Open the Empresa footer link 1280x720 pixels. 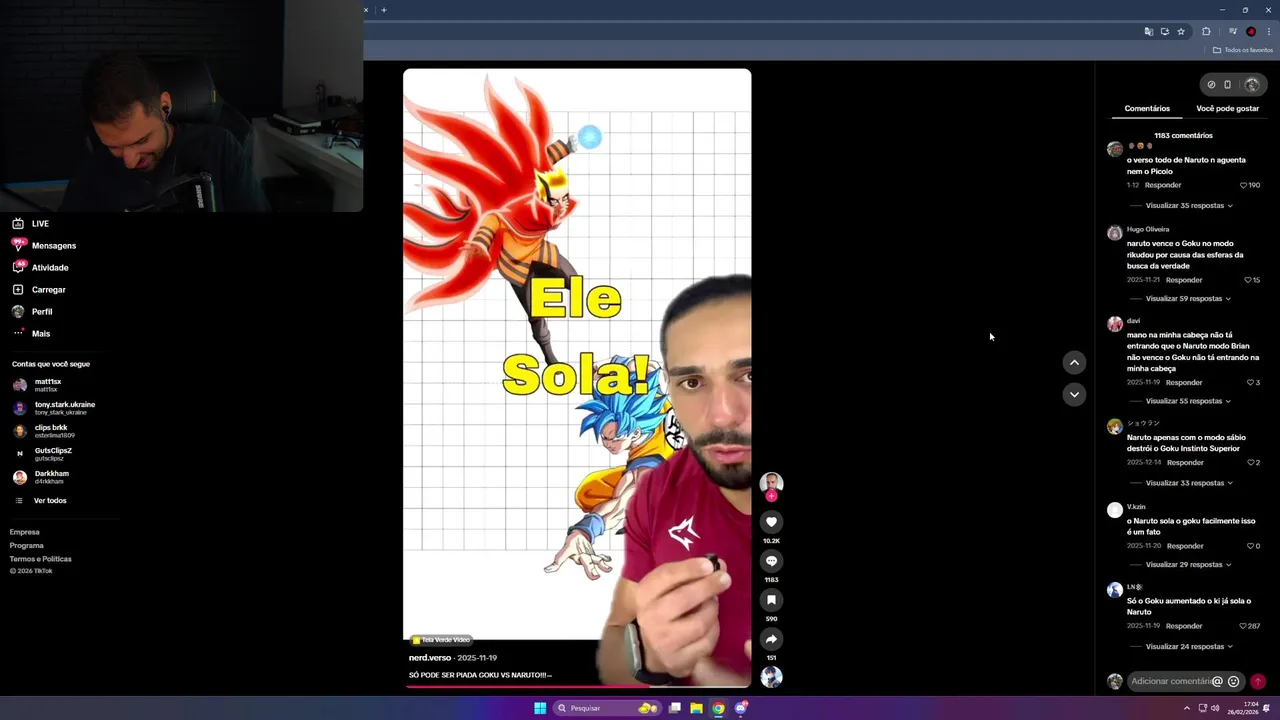pyautogui.click(x=25, y=533)
